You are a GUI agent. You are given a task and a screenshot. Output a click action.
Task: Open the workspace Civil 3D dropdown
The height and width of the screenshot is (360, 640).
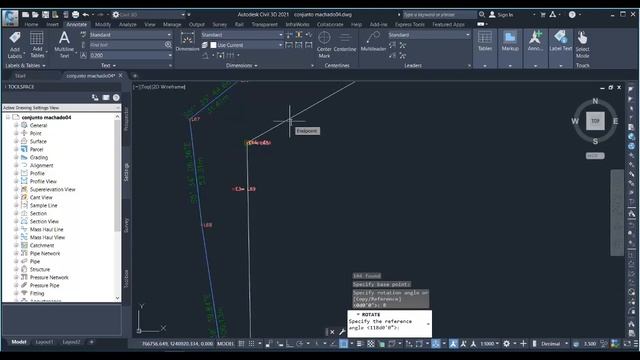point(149,15)
